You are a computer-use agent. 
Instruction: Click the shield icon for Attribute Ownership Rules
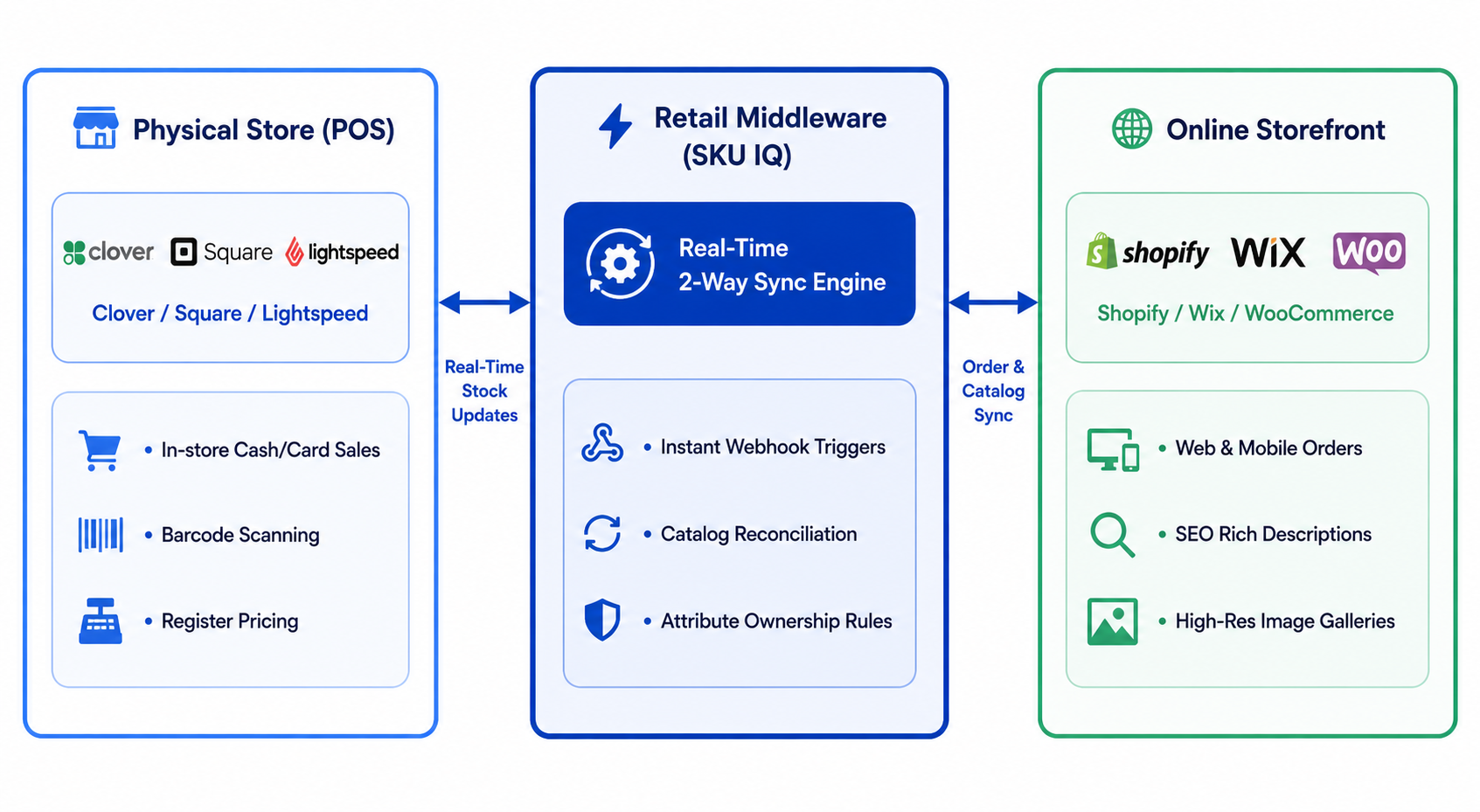pyautogui.click(x=602, y=620)
